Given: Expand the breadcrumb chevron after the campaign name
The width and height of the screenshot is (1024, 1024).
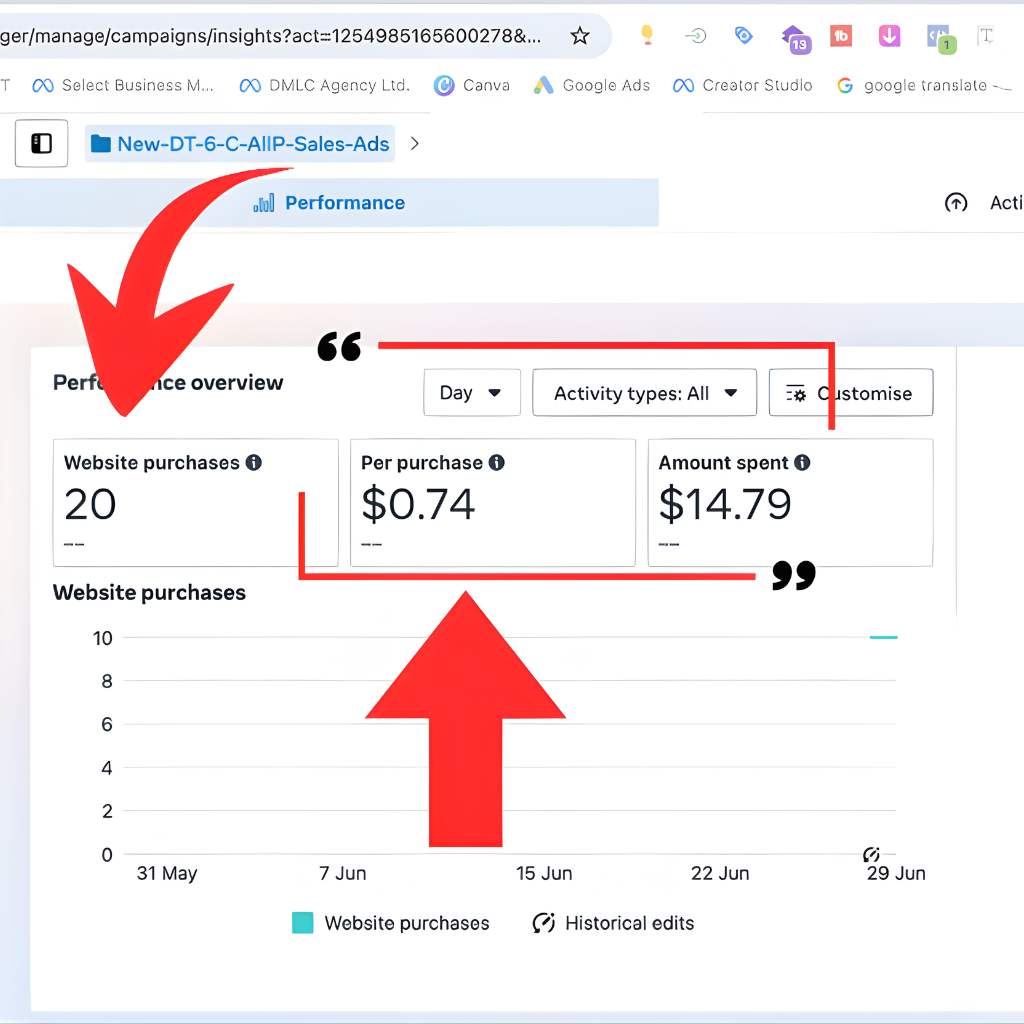Looking at the screenshot, I should (x=415, y=143).
